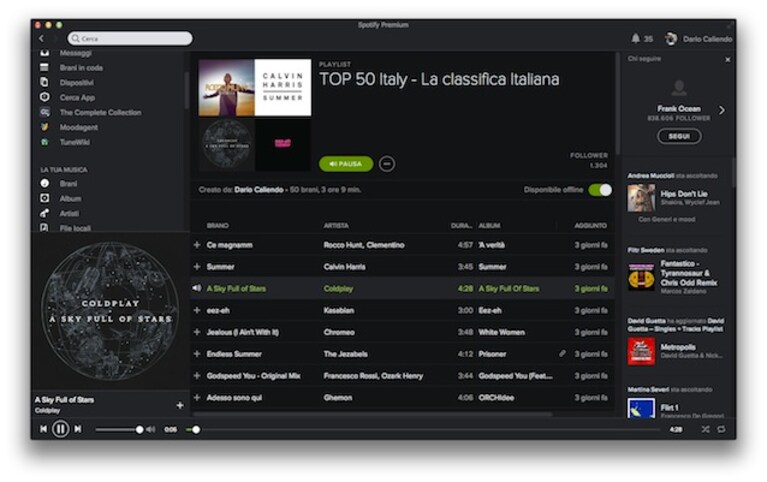The image size is (767, 482).
Task: Click Coldplay album art in sidebar
Action: 110,311
